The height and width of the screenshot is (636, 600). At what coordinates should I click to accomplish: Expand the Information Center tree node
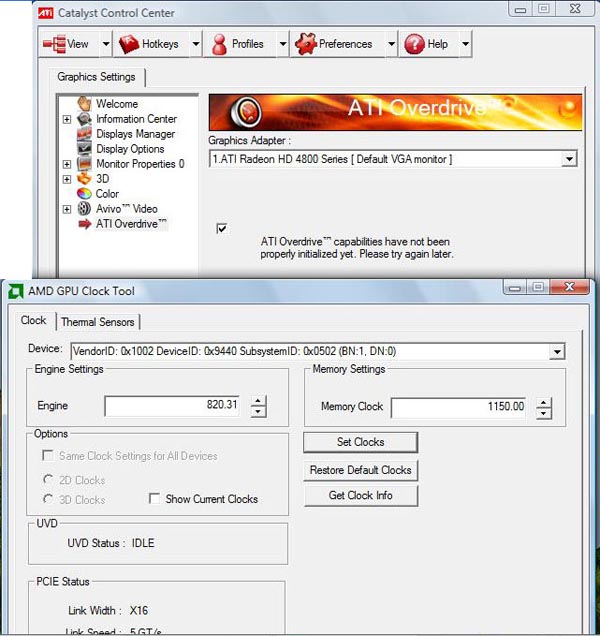tap(67, 119)
